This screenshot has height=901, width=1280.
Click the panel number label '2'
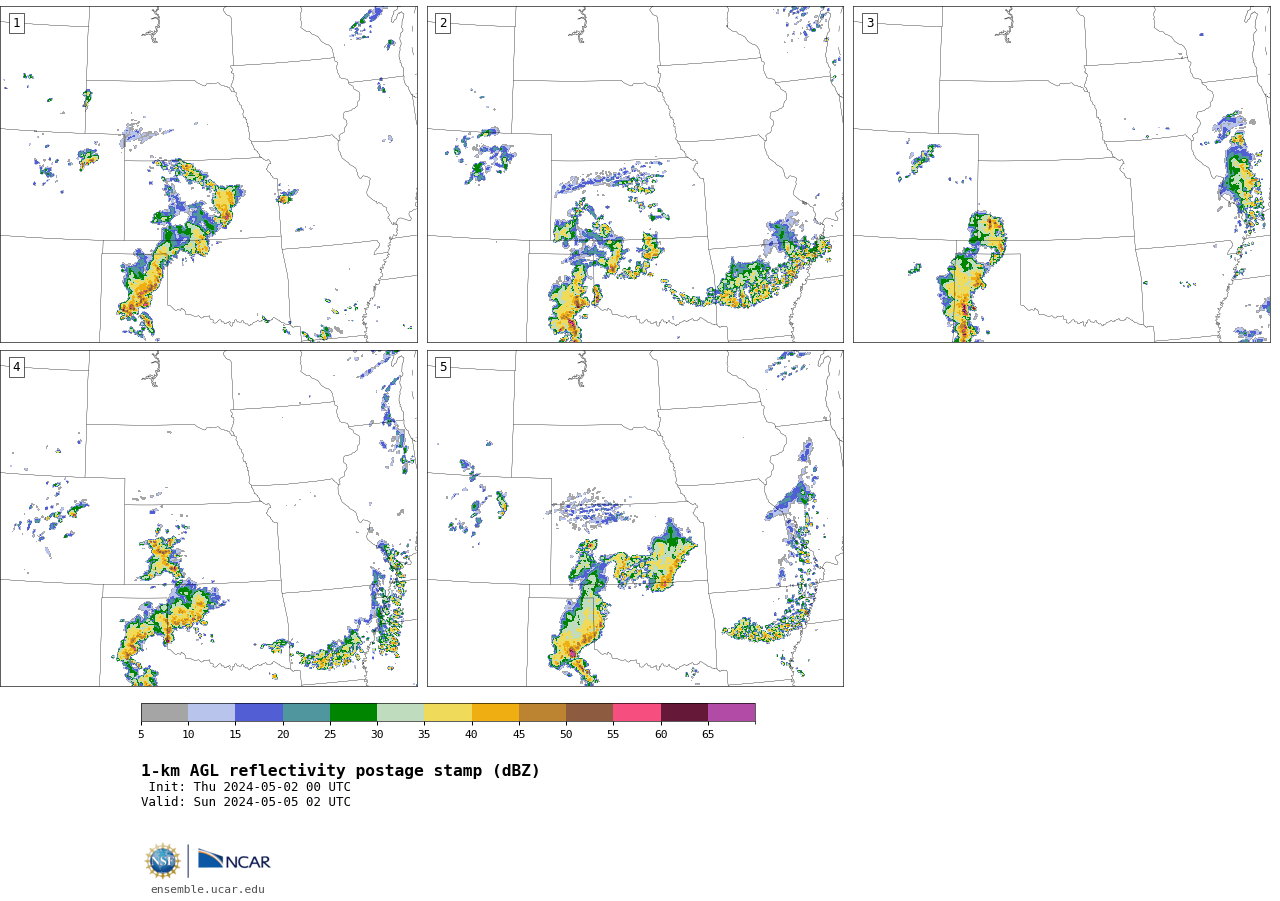point(443,23)
